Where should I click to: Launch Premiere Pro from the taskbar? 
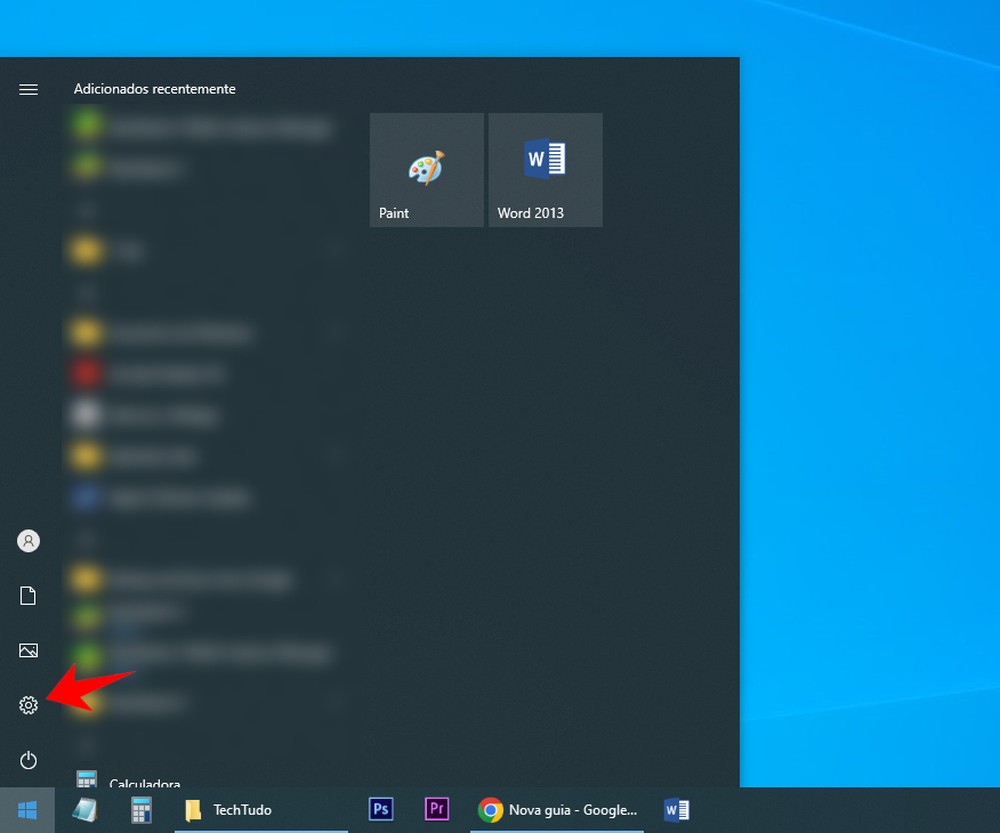coord(437,809)
